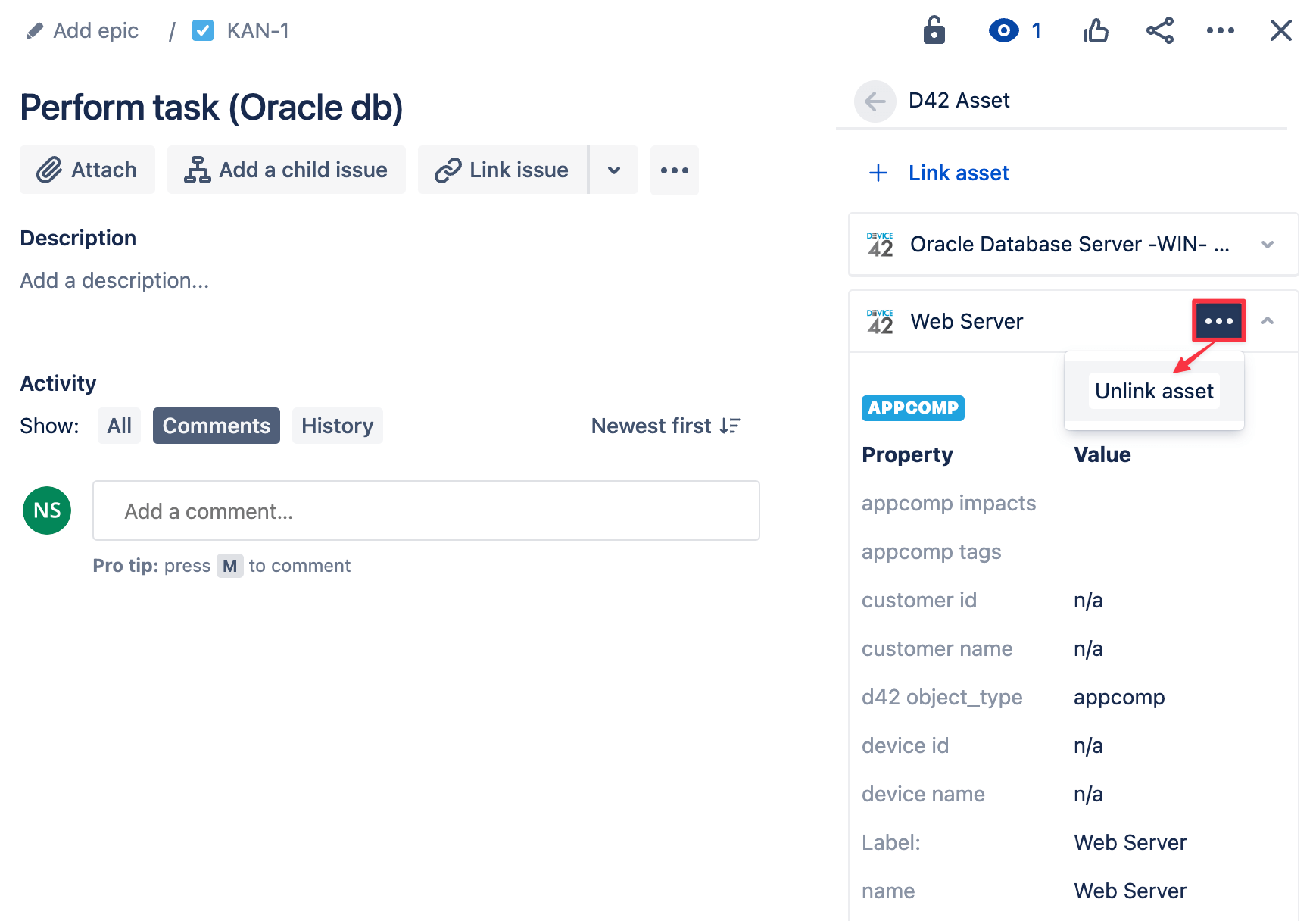Toggle Newest first comment ordering

(666, 426)
